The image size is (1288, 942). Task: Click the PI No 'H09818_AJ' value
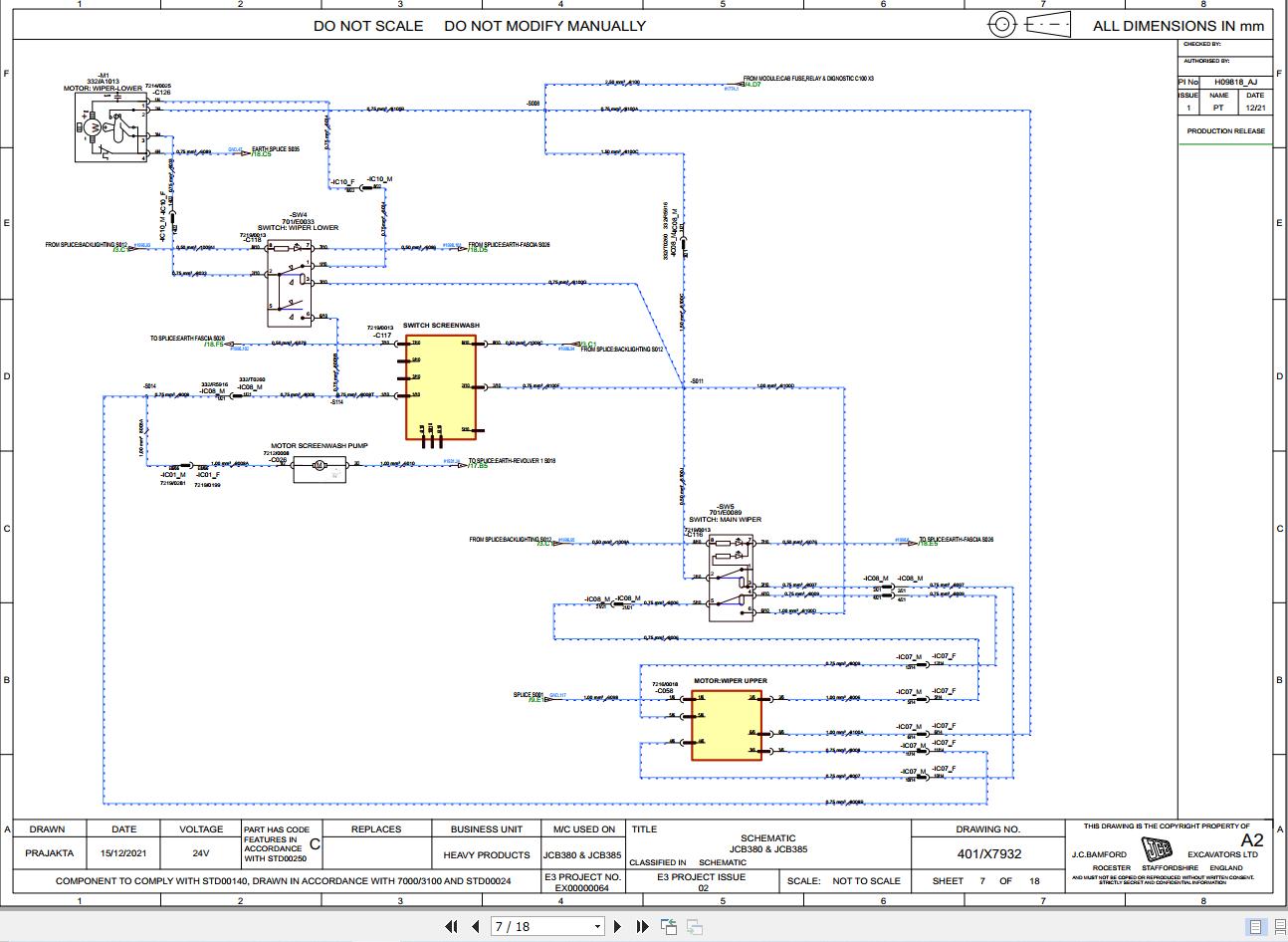[1235, 83]
